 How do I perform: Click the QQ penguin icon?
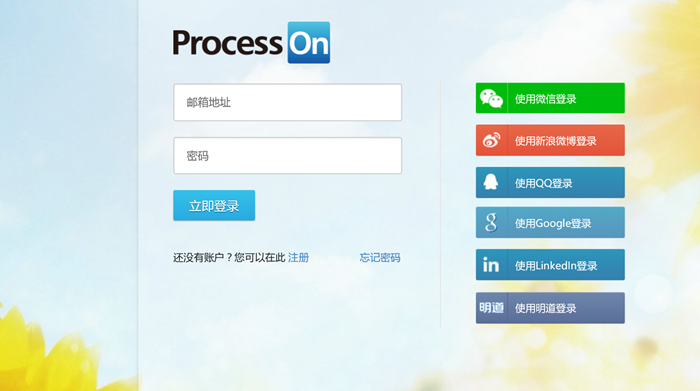pos(491,182)
